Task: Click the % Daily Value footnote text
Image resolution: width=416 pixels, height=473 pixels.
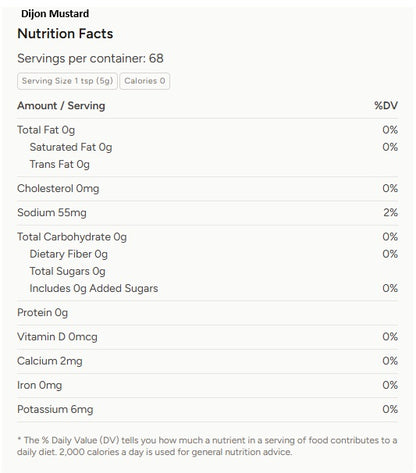Action: (x=207, y=446)
